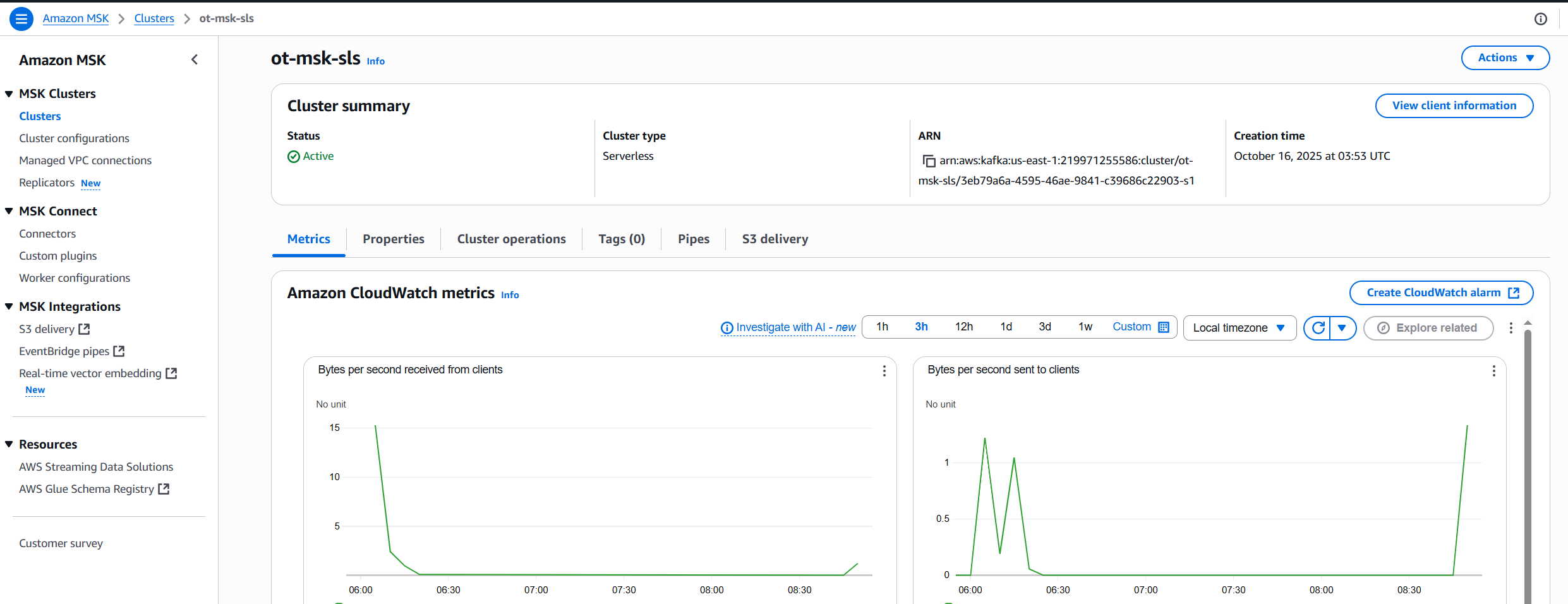The width and height of the screenshot is (1568, 604).
Task: Open the Actions dropdown
Action: (x=1505, y=58)
